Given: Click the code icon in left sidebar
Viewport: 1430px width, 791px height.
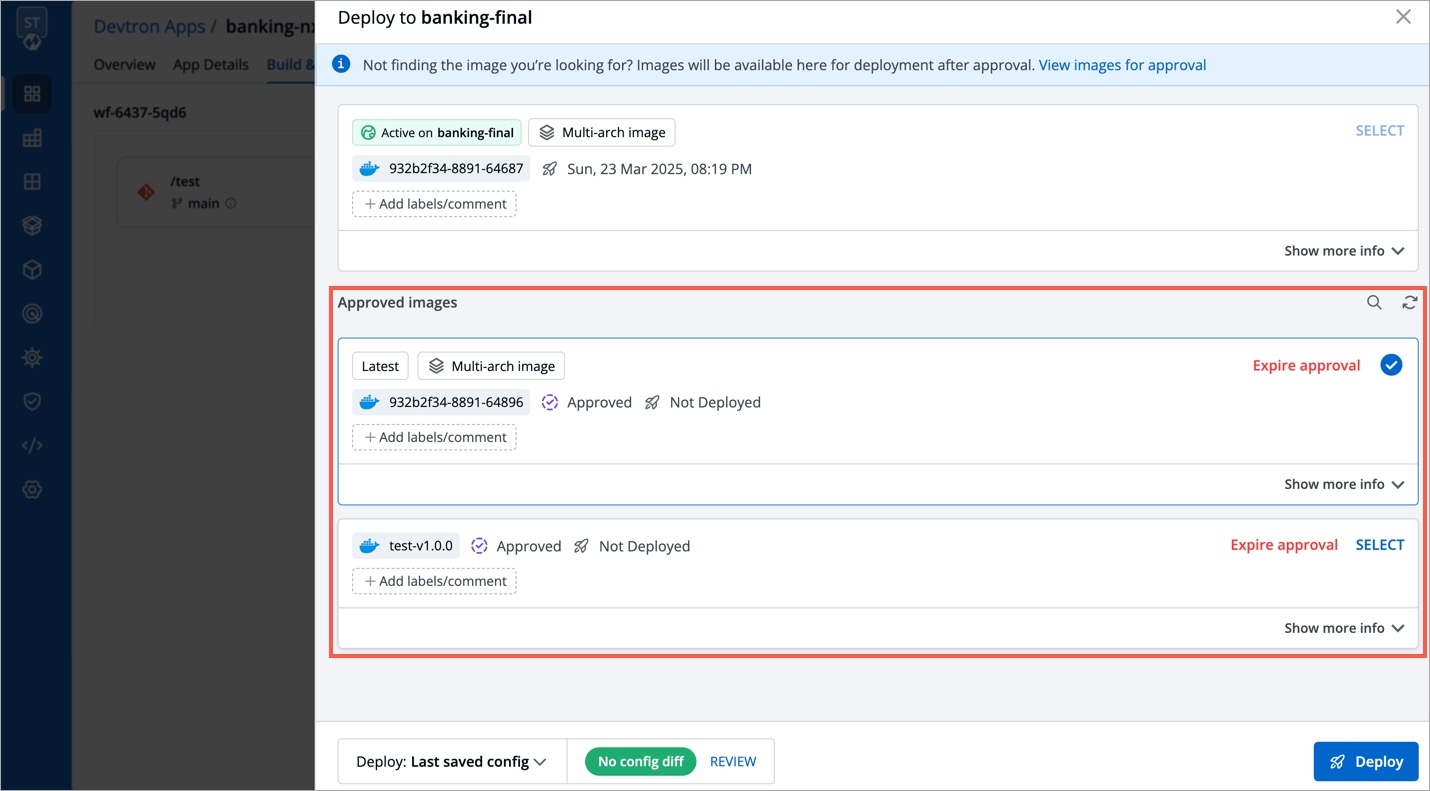Looking at the screenshot, I should click(x=32, y=445).
